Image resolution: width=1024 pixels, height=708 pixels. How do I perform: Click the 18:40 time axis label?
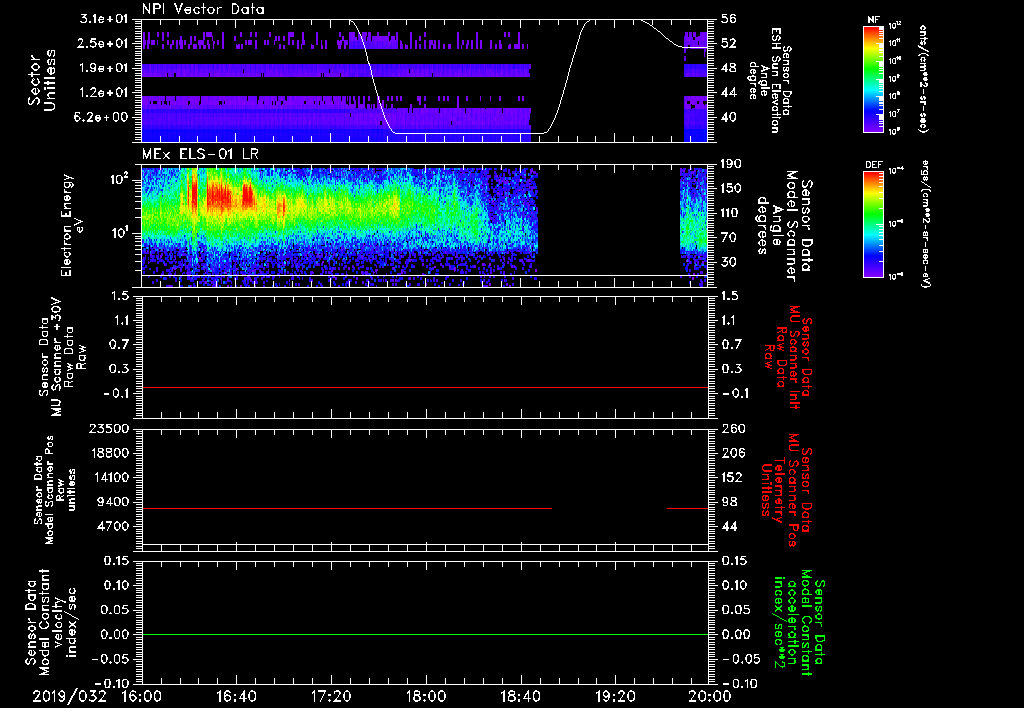tap(520, 696)
